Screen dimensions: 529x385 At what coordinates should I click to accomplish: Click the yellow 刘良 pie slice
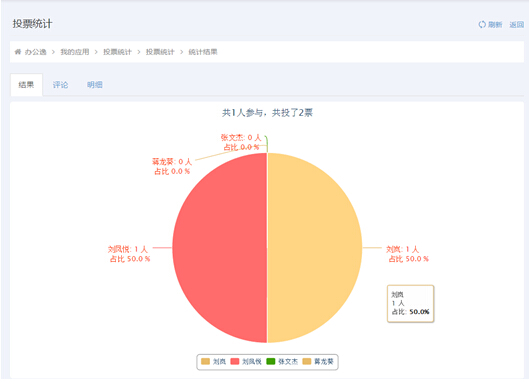(314, 248)
